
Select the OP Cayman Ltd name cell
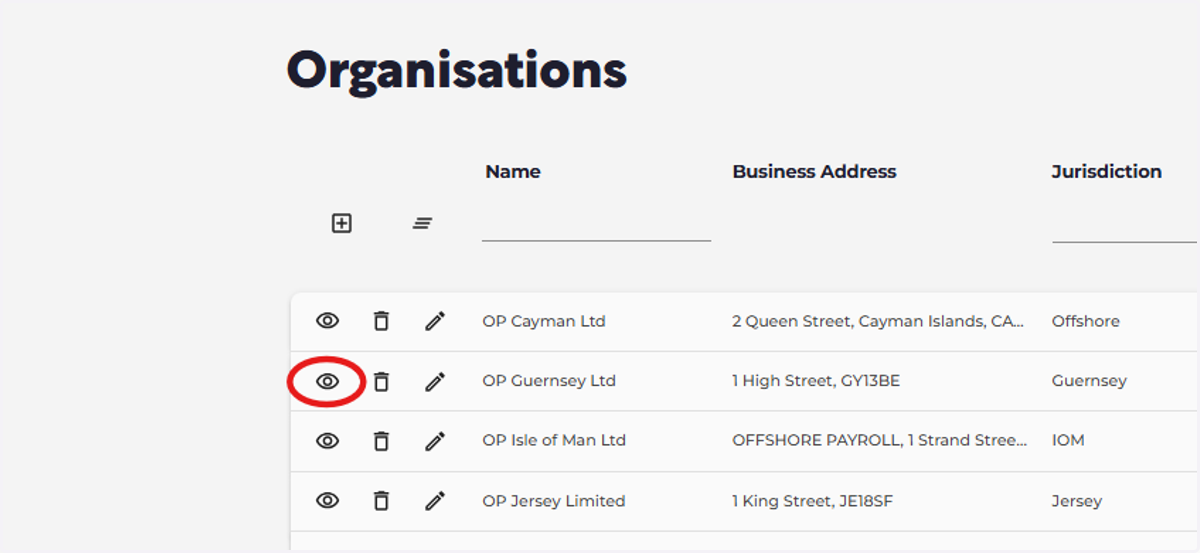tap(544, 321)
